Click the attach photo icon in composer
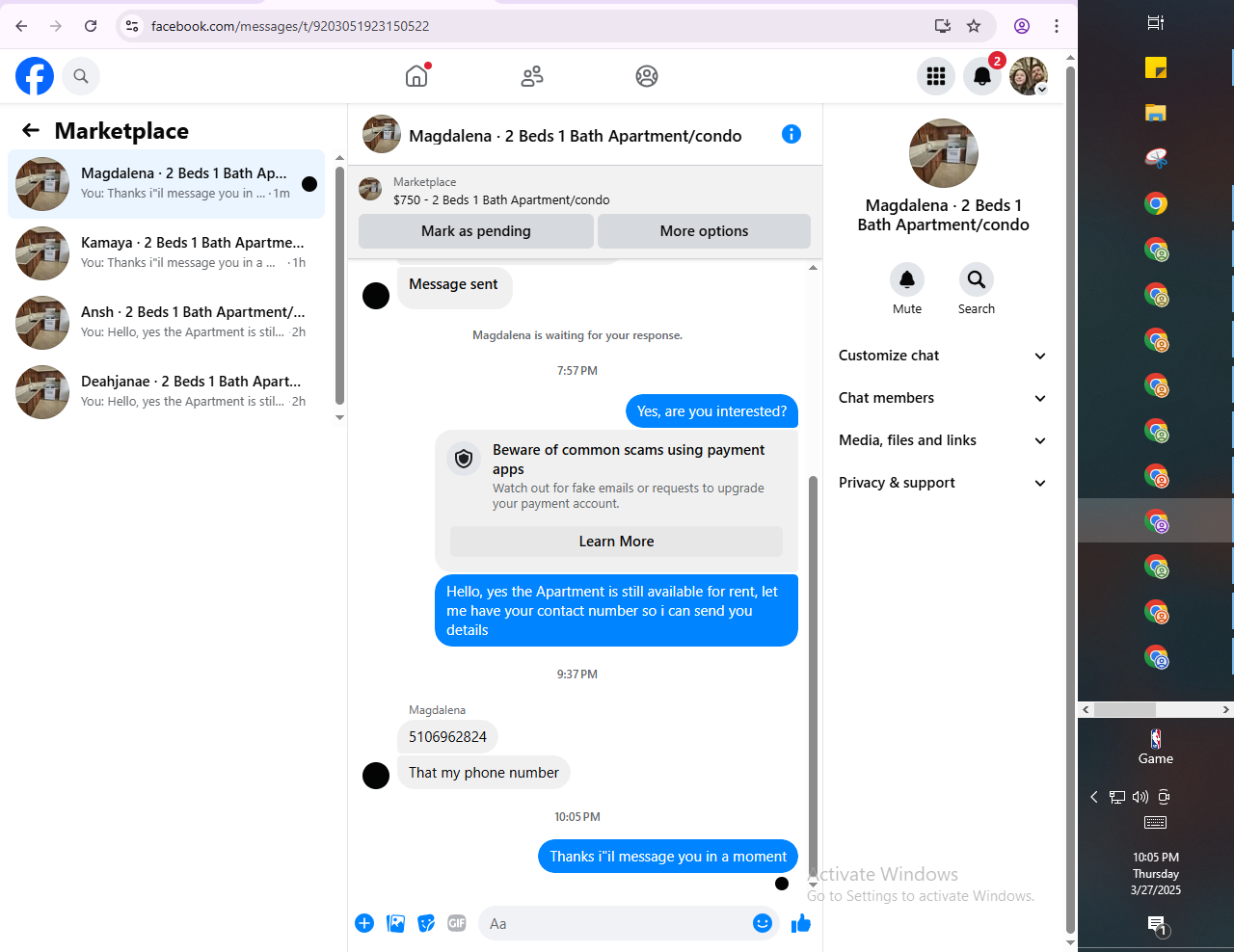Viewport: 1234px width, 952px height. coord(395,923)
